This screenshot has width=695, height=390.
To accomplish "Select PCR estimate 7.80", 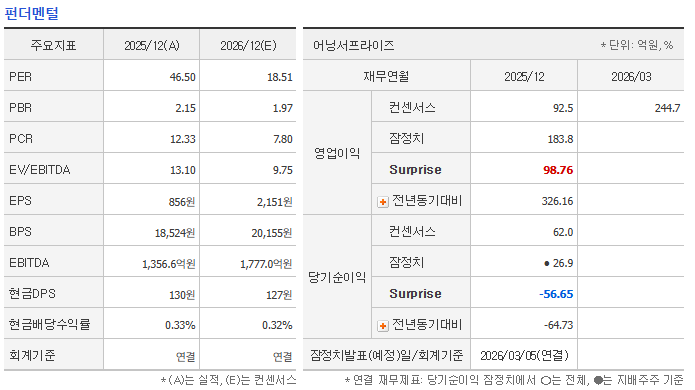I will click(x=283, y=139).
